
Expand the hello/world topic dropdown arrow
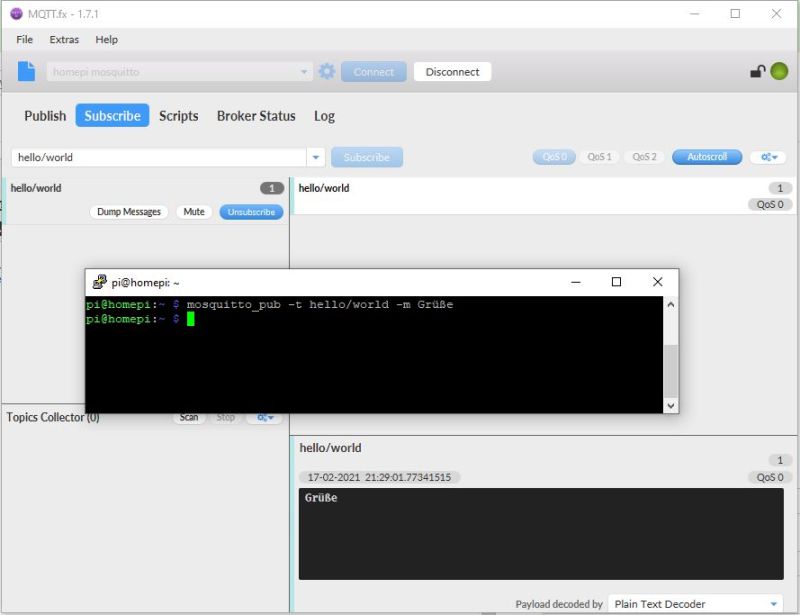click(x=316, y=157)
